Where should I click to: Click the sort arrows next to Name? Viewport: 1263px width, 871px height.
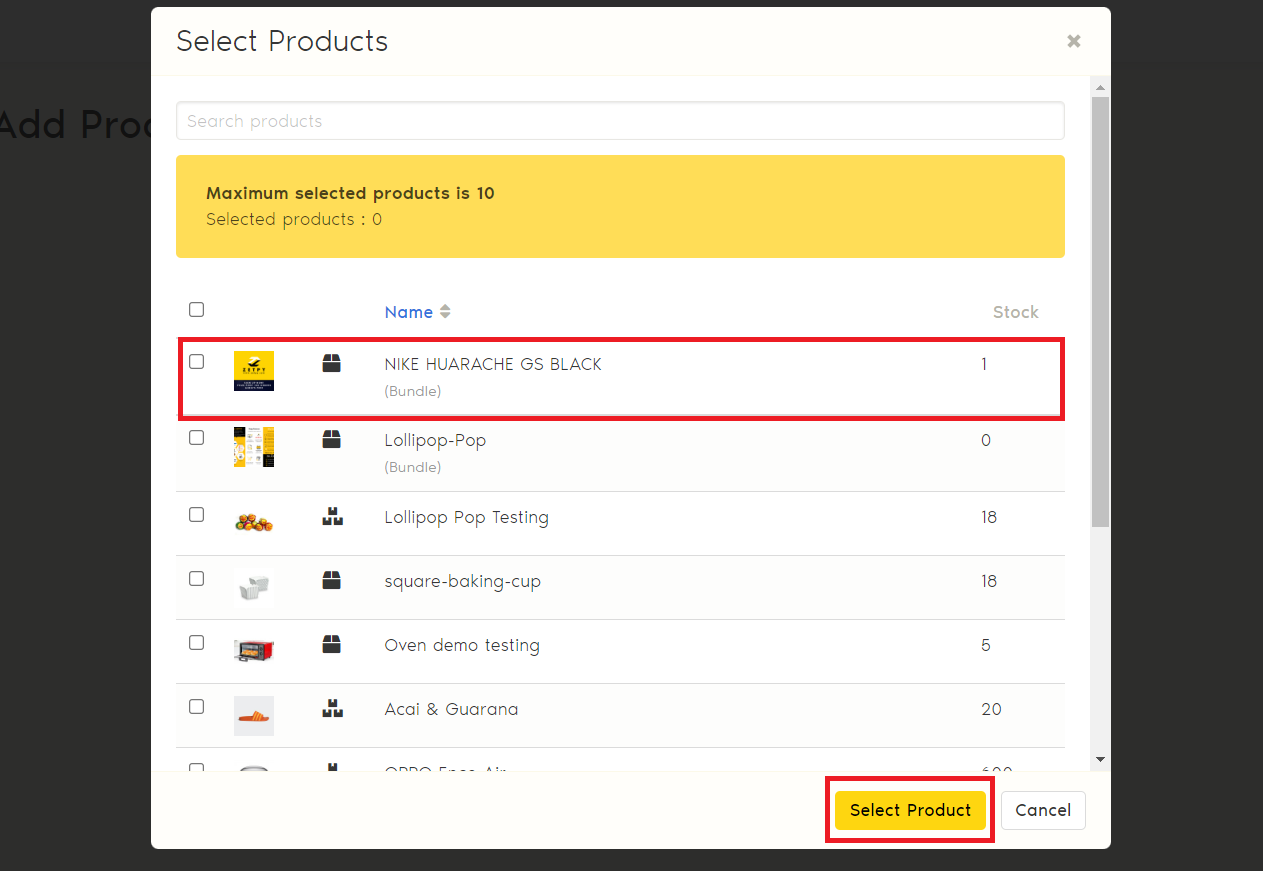(445, 312)
